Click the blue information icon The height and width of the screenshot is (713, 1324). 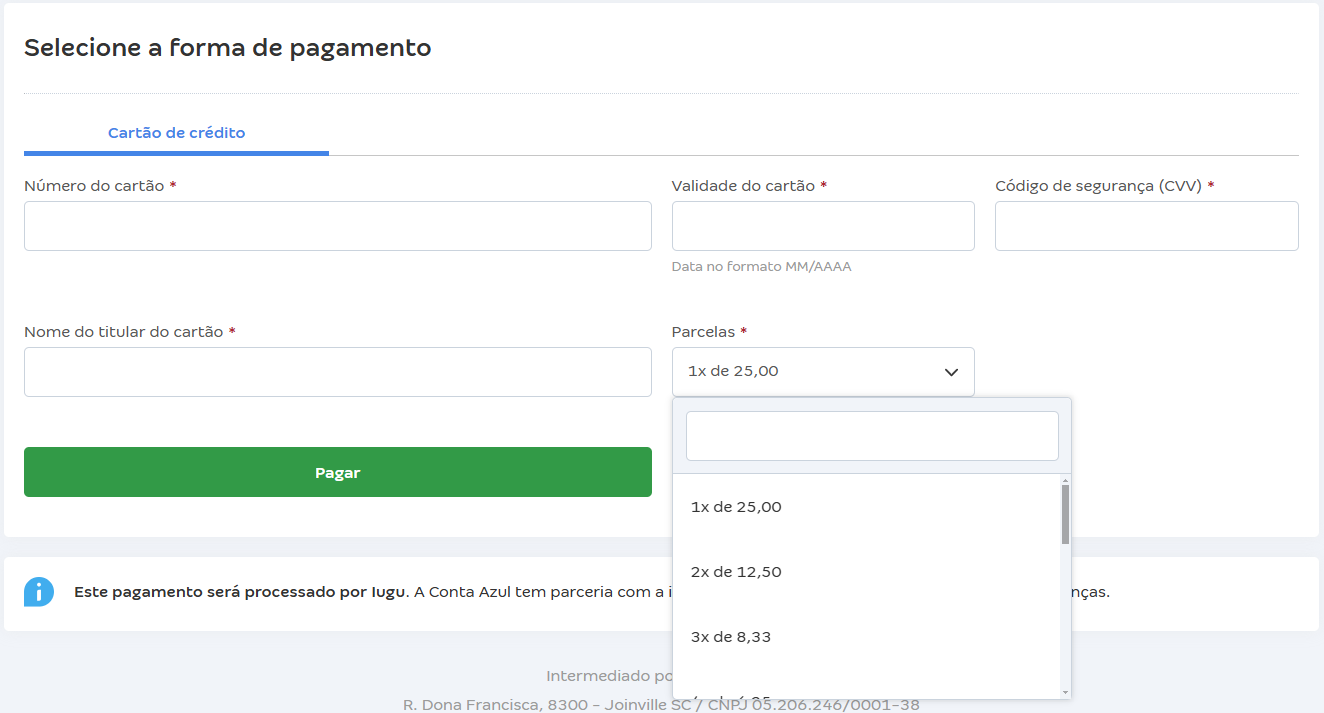(x=38, y=591)
